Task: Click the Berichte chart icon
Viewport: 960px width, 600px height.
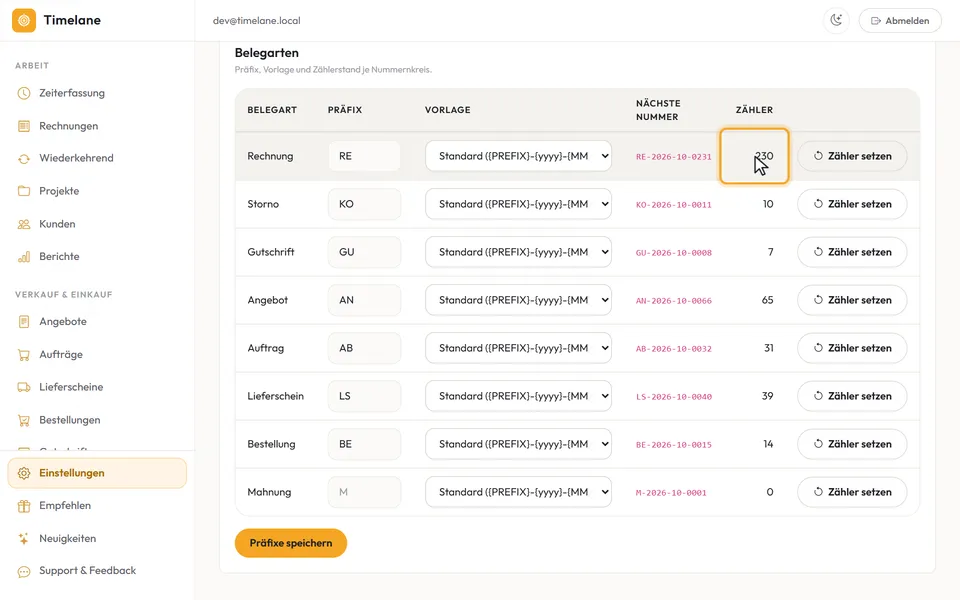Action: pos(24,257)
